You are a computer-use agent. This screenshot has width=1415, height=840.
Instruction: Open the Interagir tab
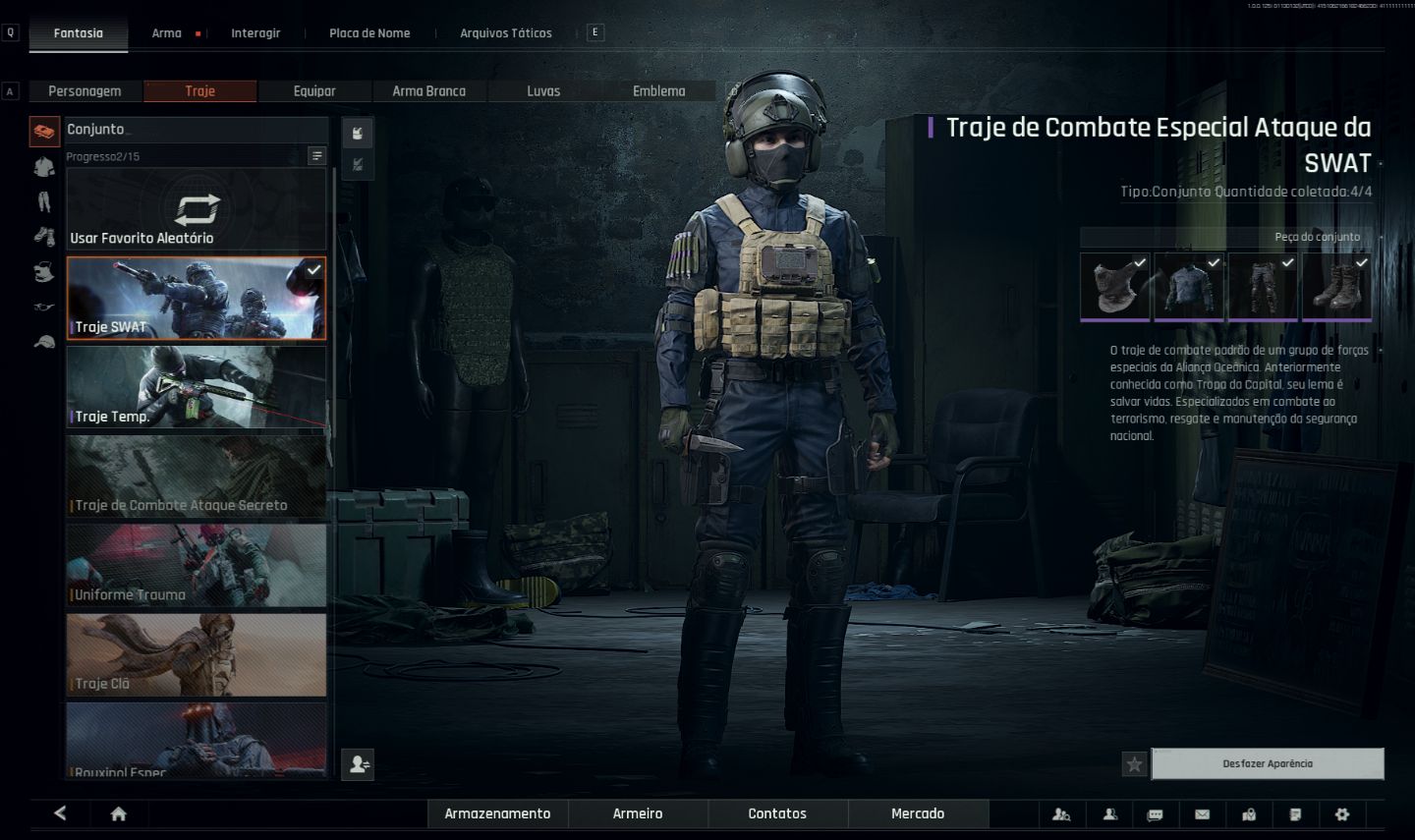255,33
